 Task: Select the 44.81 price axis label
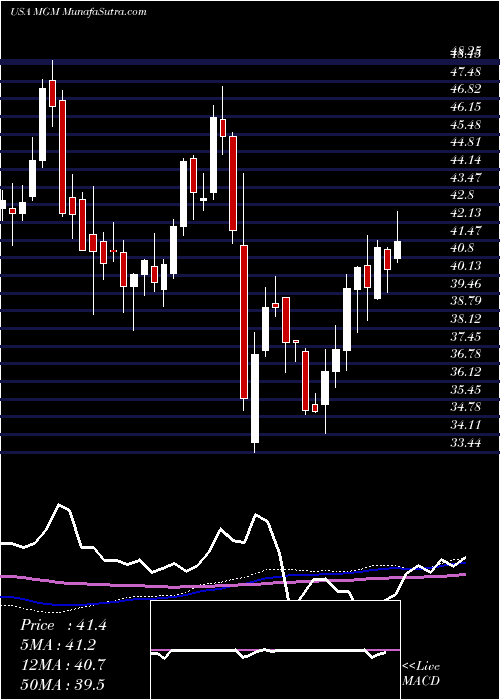(x=465, y=142)
